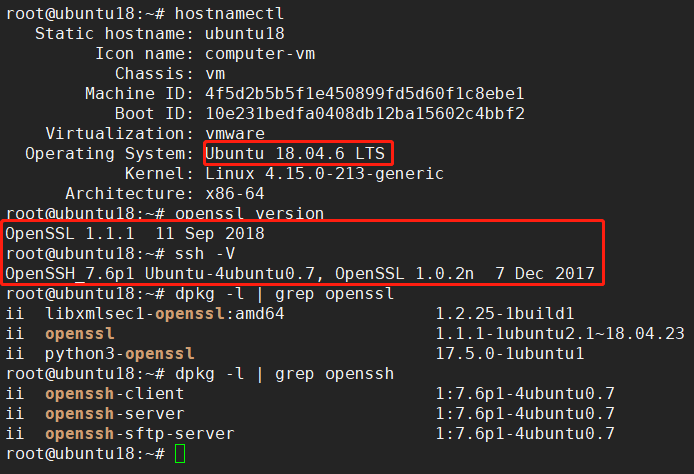Click the Virtualization value vmware
Viewport: 694px width, 474px height.
click(234, 133)
